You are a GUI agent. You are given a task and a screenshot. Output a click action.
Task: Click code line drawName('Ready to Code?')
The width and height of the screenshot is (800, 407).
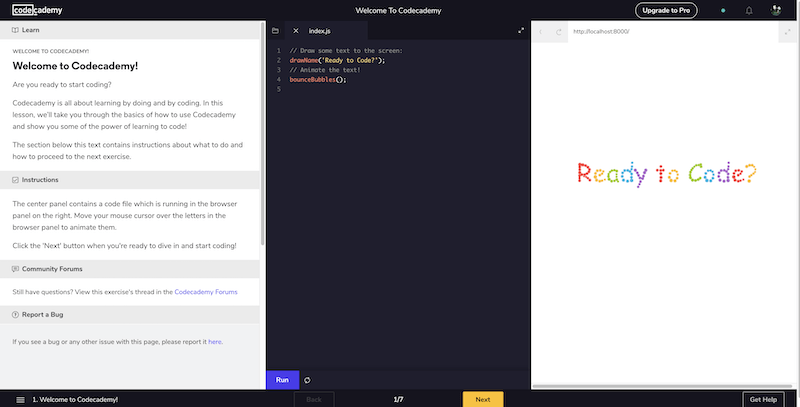pos(337,60)
